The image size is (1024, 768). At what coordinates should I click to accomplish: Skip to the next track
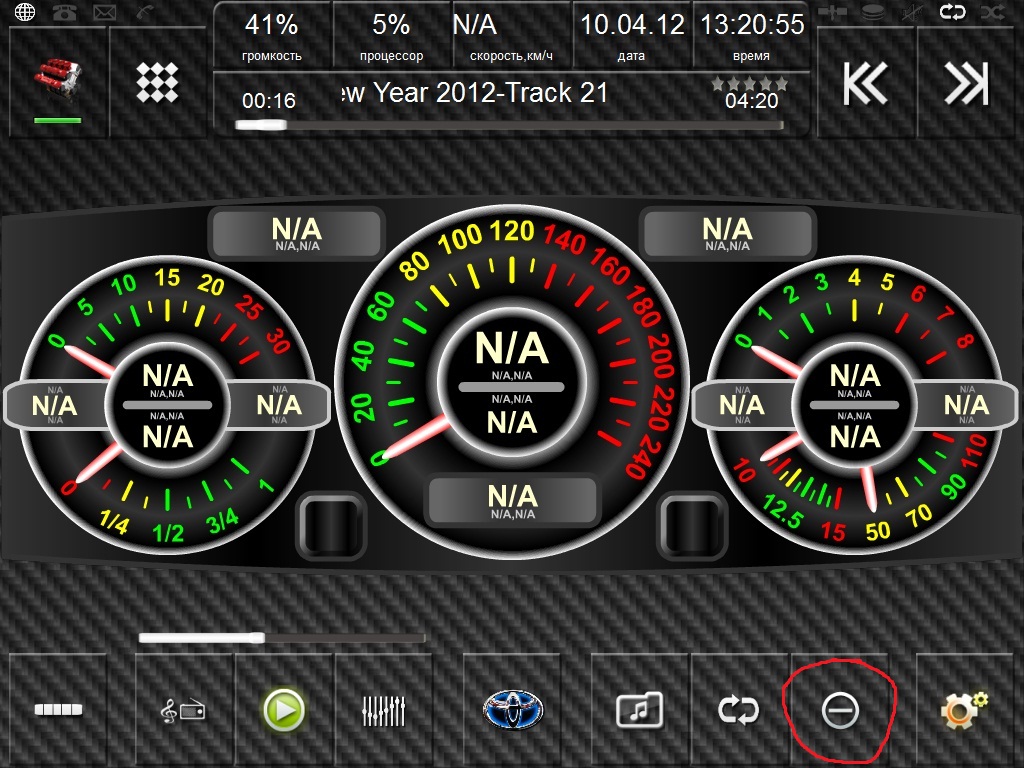coord(966,84)
